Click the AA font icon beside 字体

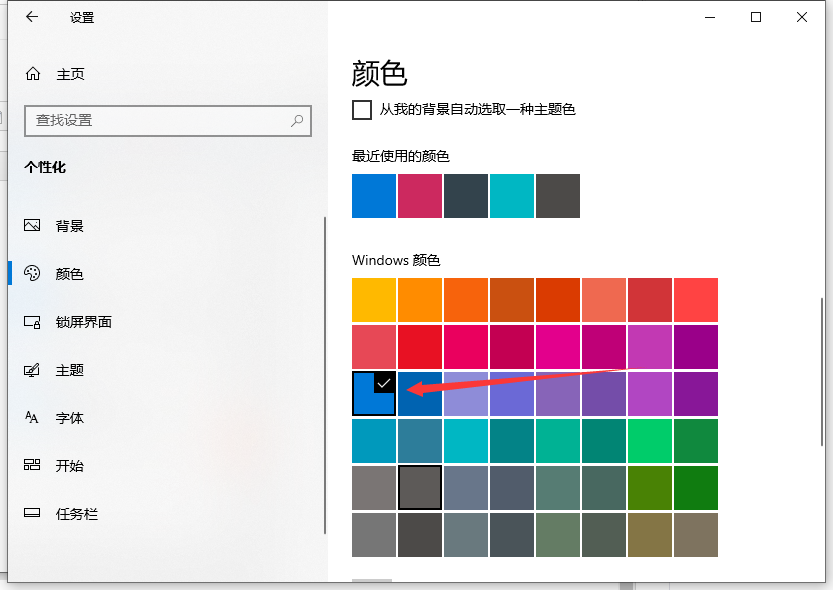point(31,418)
